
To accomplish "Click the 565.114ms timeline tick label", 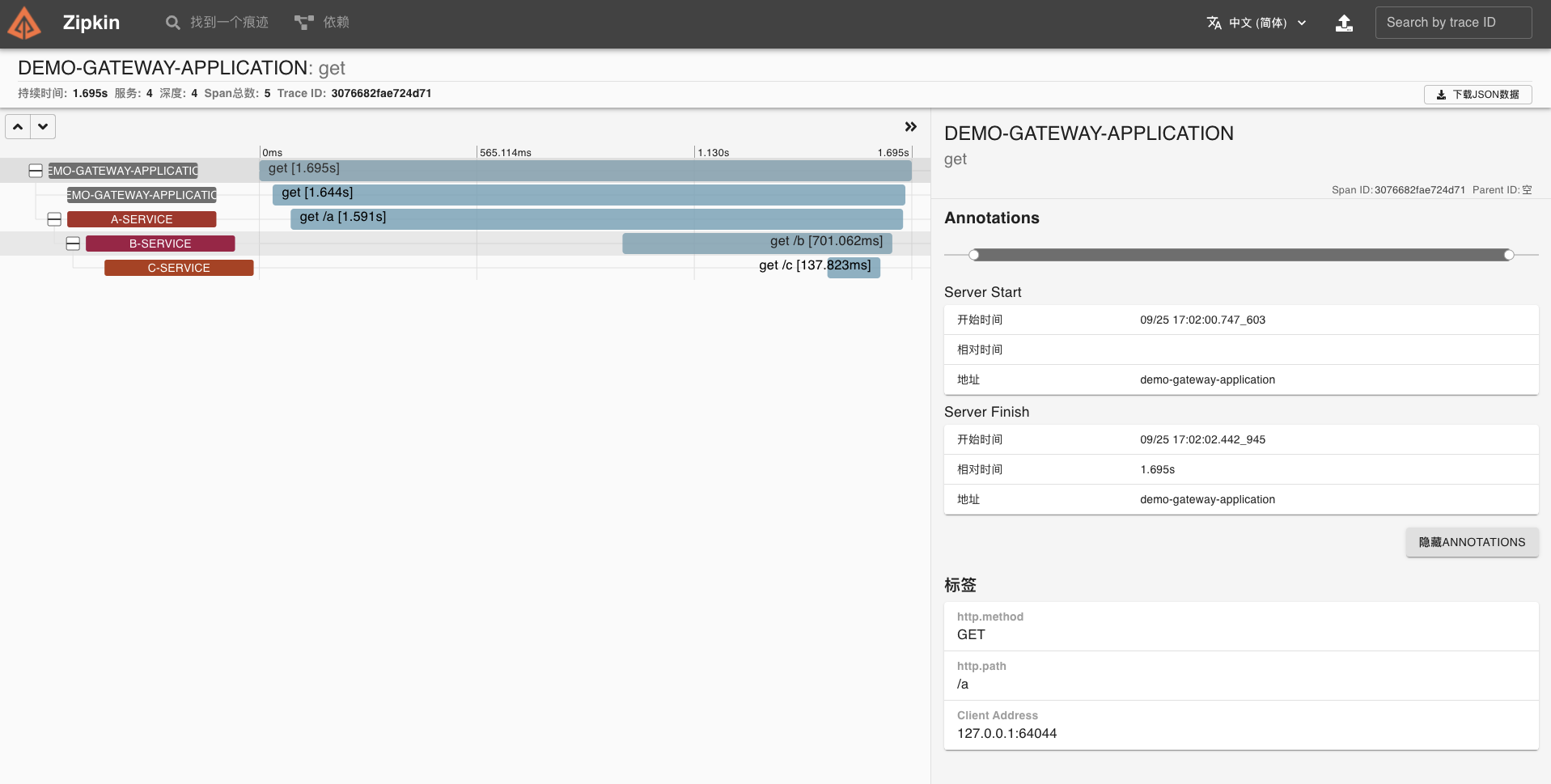I will (x=506, y=153).
